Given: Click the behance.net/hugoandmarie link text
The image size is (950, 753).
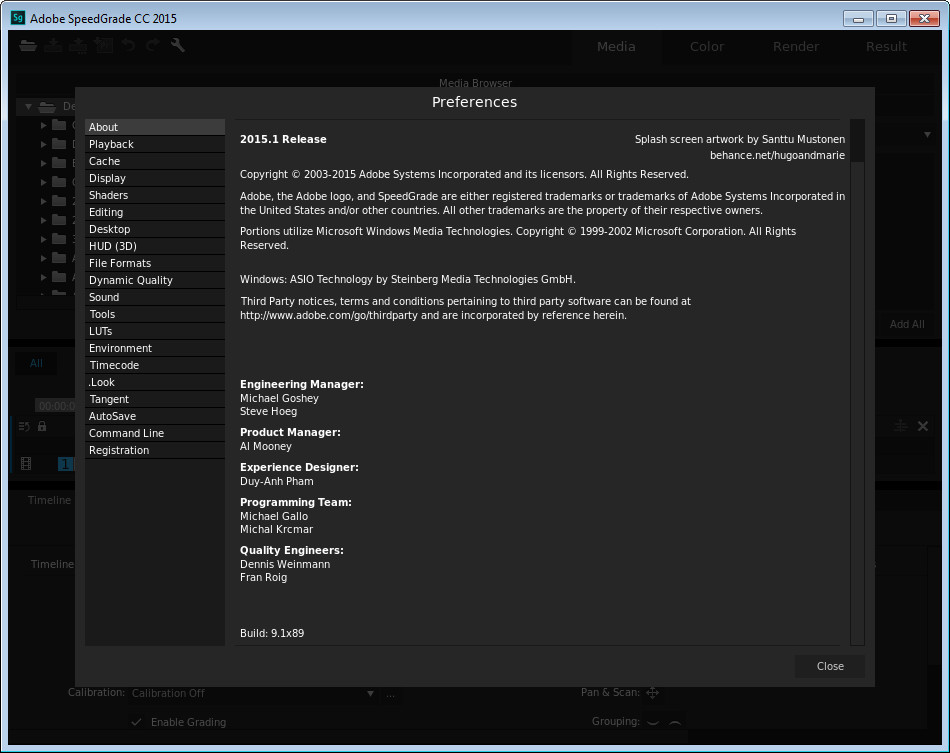Looking at the screenshot, I should pos(777,155).
